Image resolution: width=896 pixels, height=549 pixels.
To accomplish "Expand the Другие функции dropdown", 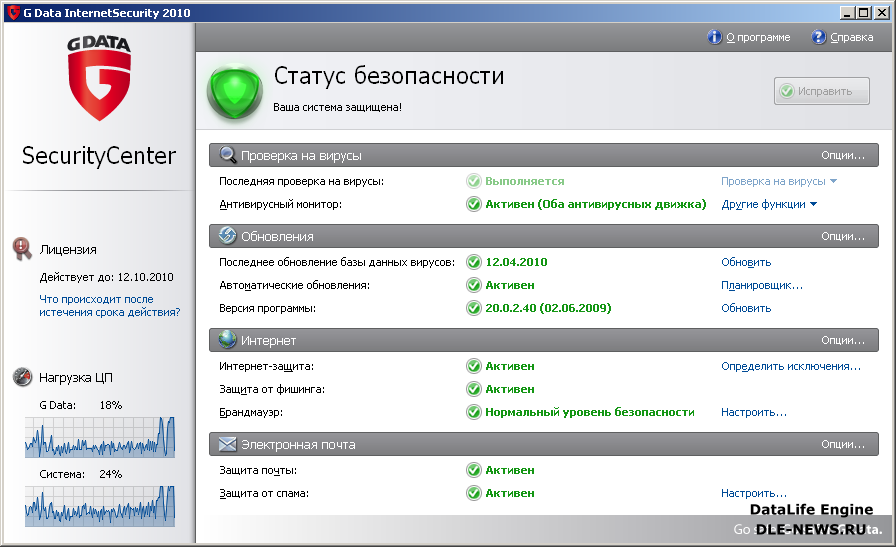I will (769, 204).
